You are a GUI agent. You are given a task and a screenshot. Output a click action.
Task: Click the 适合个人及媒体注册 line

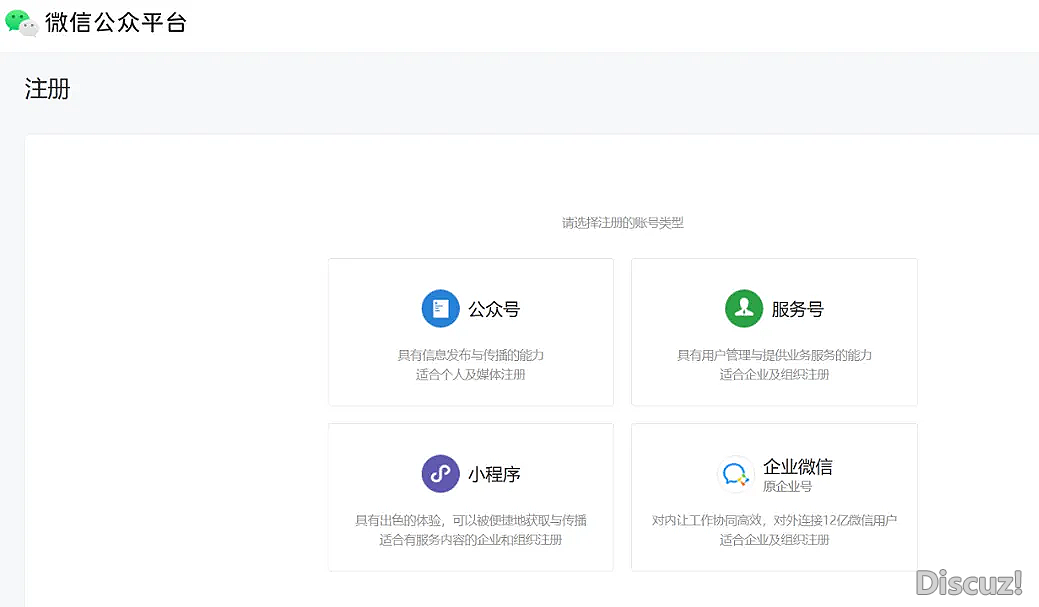(x=470, y=374)
